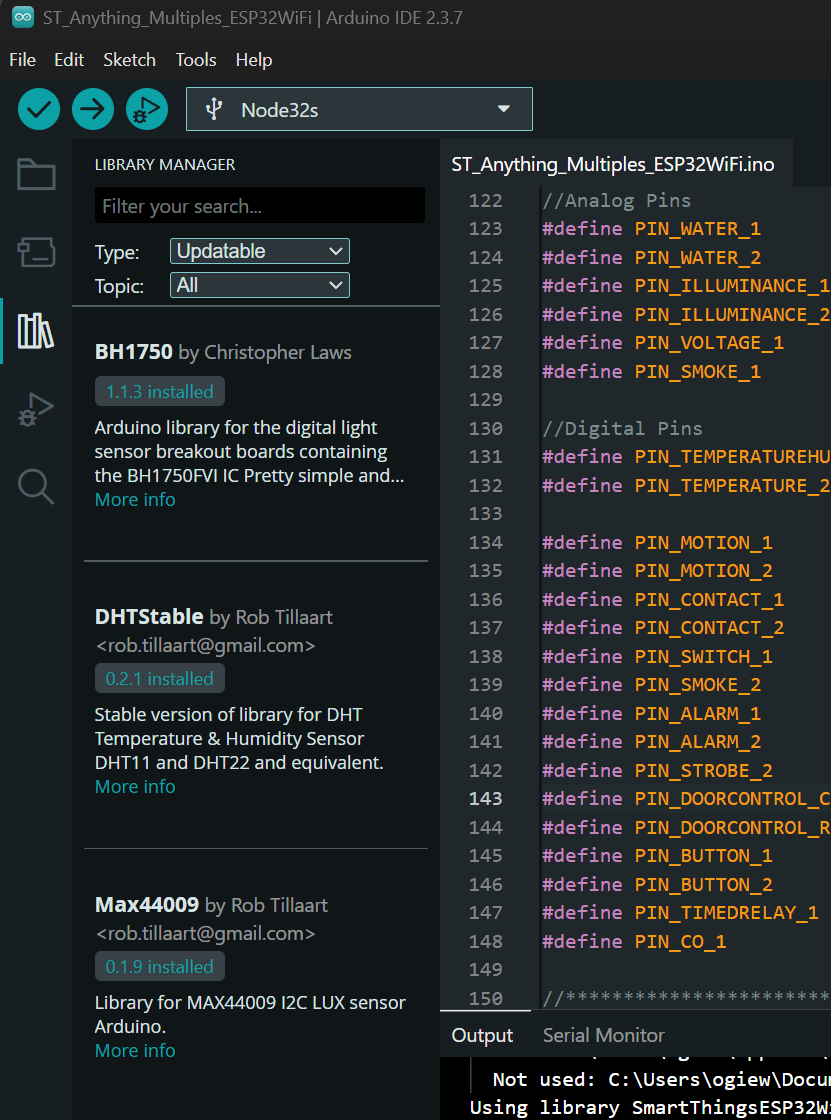831x1120 pixels.
Task: Open the Topic filter dropdown set to All
Action: tap(260, 285)
